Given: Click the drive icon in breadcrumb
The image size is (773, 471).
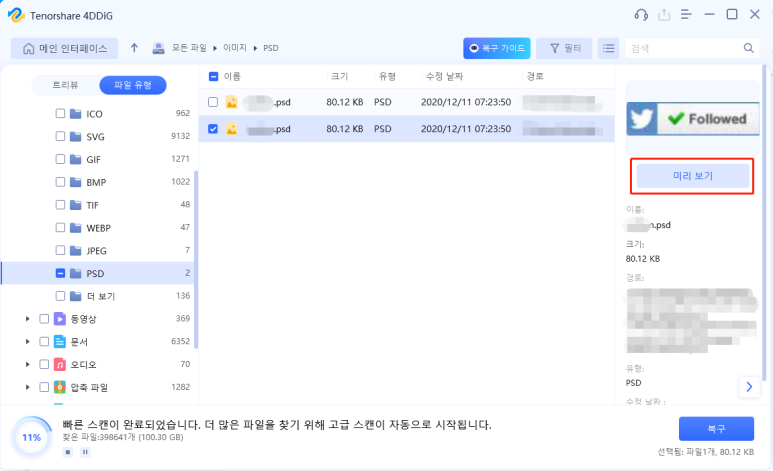Looking at the screenshot, I should pos(158,48).
